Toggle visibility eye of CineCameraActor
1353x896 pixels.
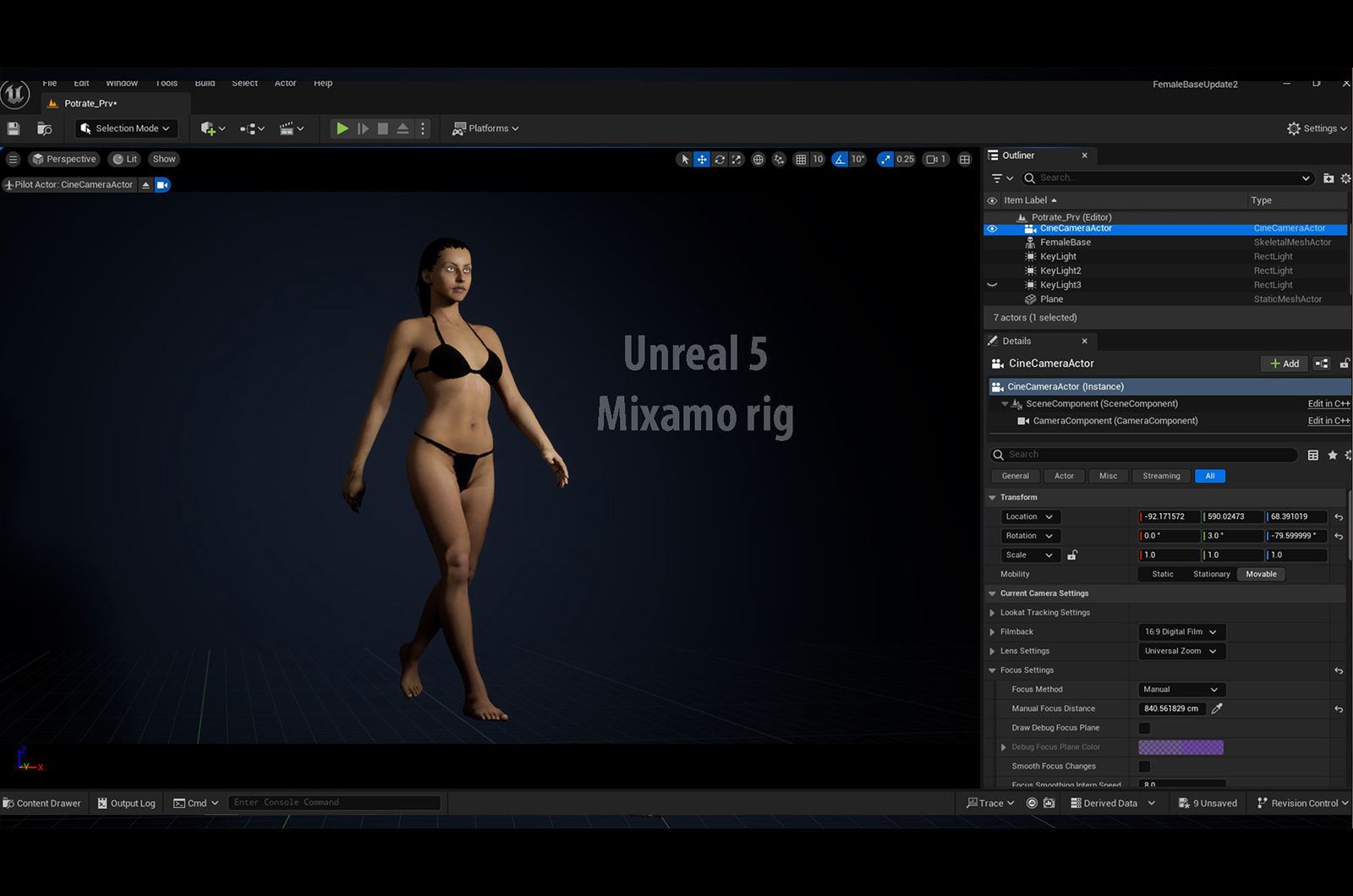click(992, 228)
